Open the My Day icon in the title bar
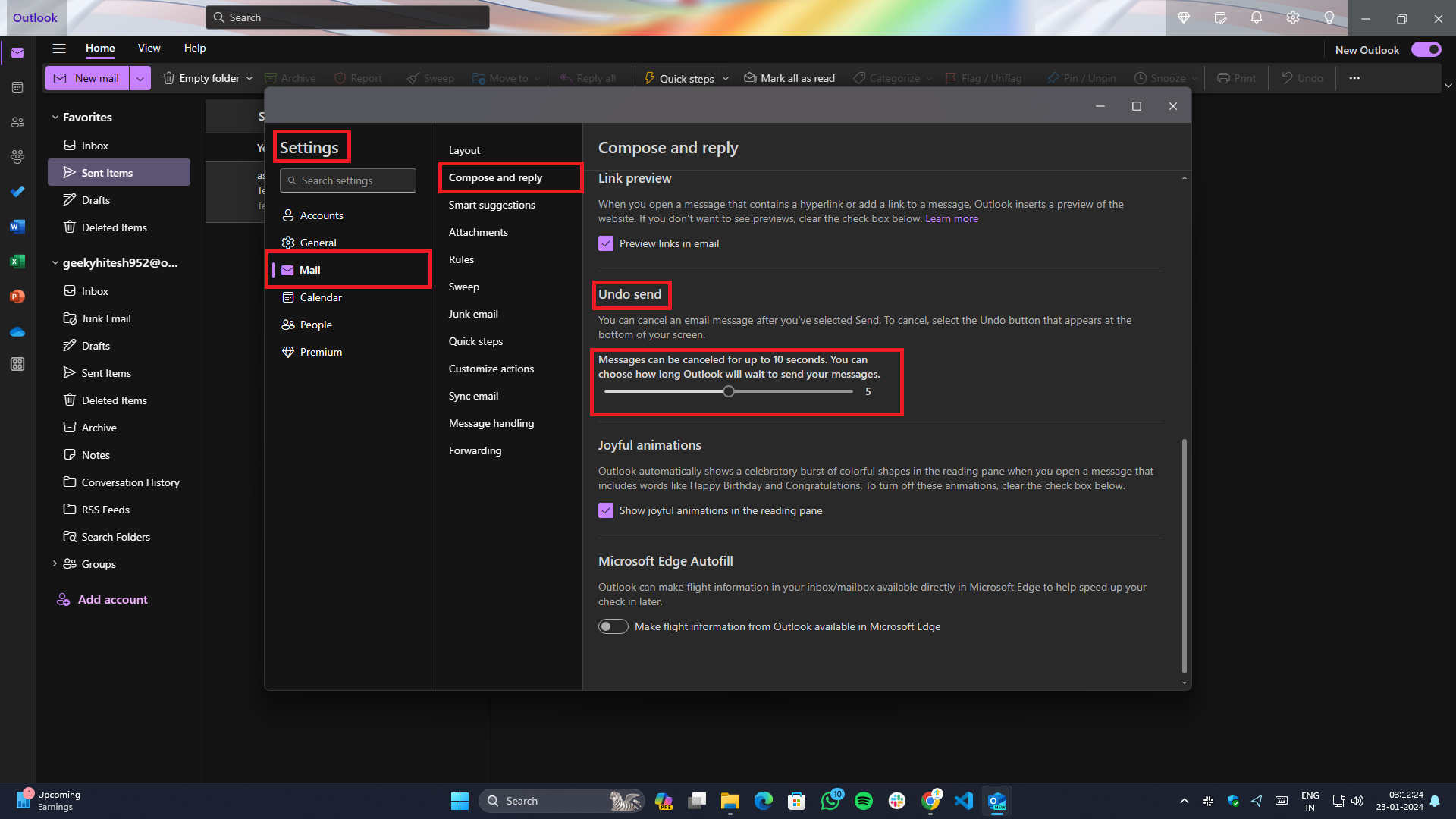Viewport: 1456px width, 819px height. click(1220, 17)
